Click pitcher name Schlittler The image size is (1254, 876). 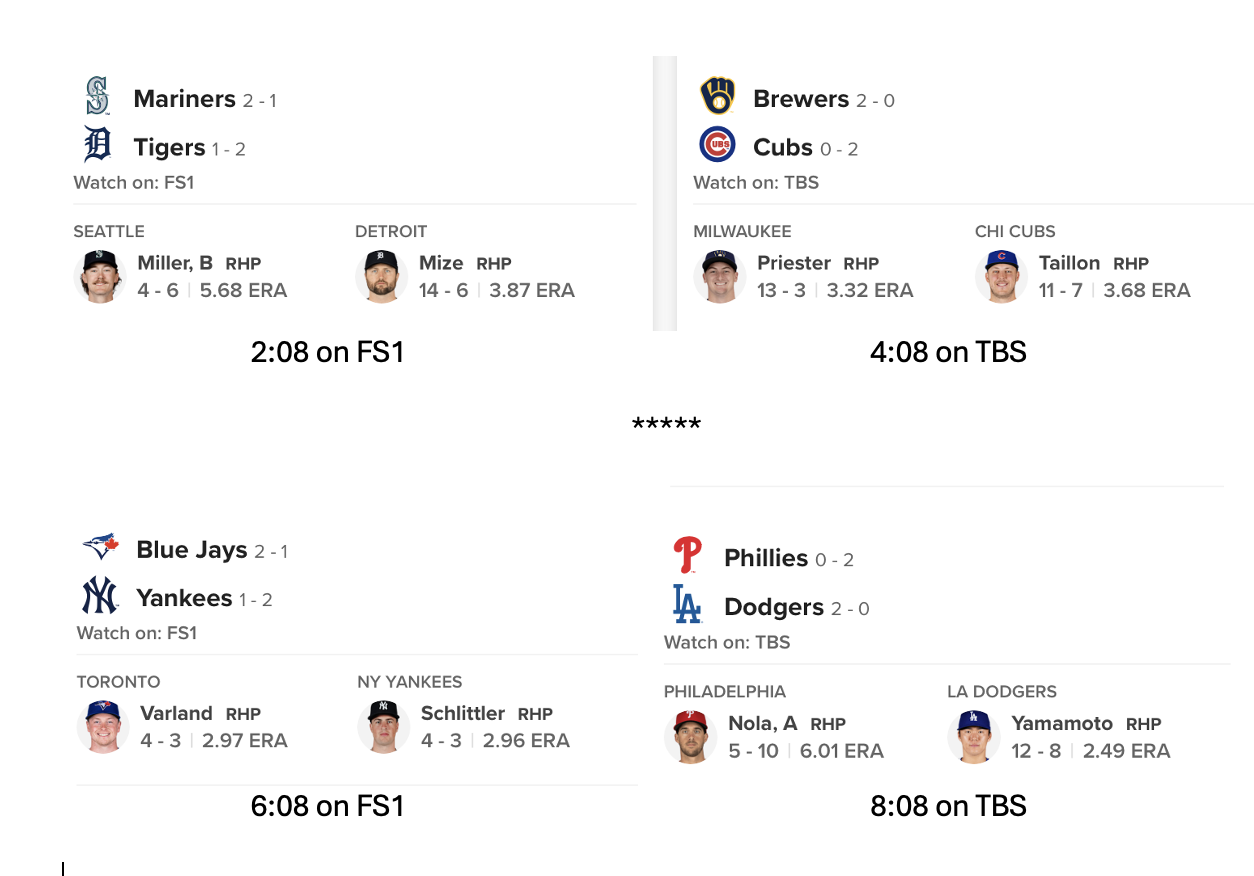pos(463,713)
